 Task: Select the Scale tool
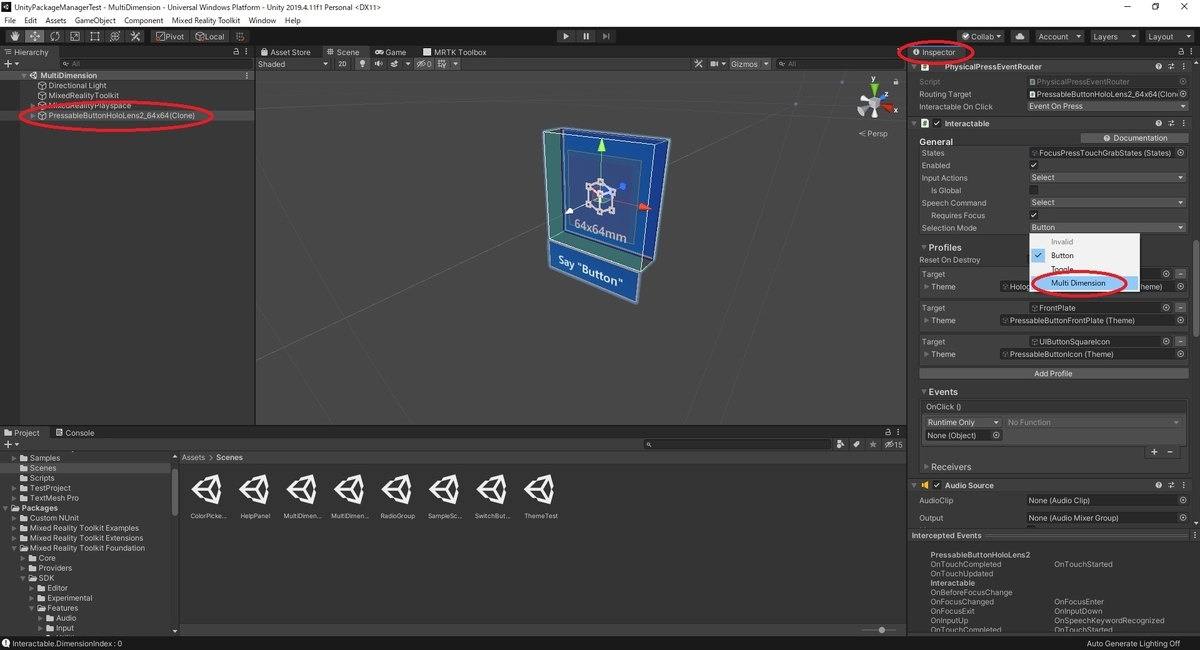click(x=75, y=37)
